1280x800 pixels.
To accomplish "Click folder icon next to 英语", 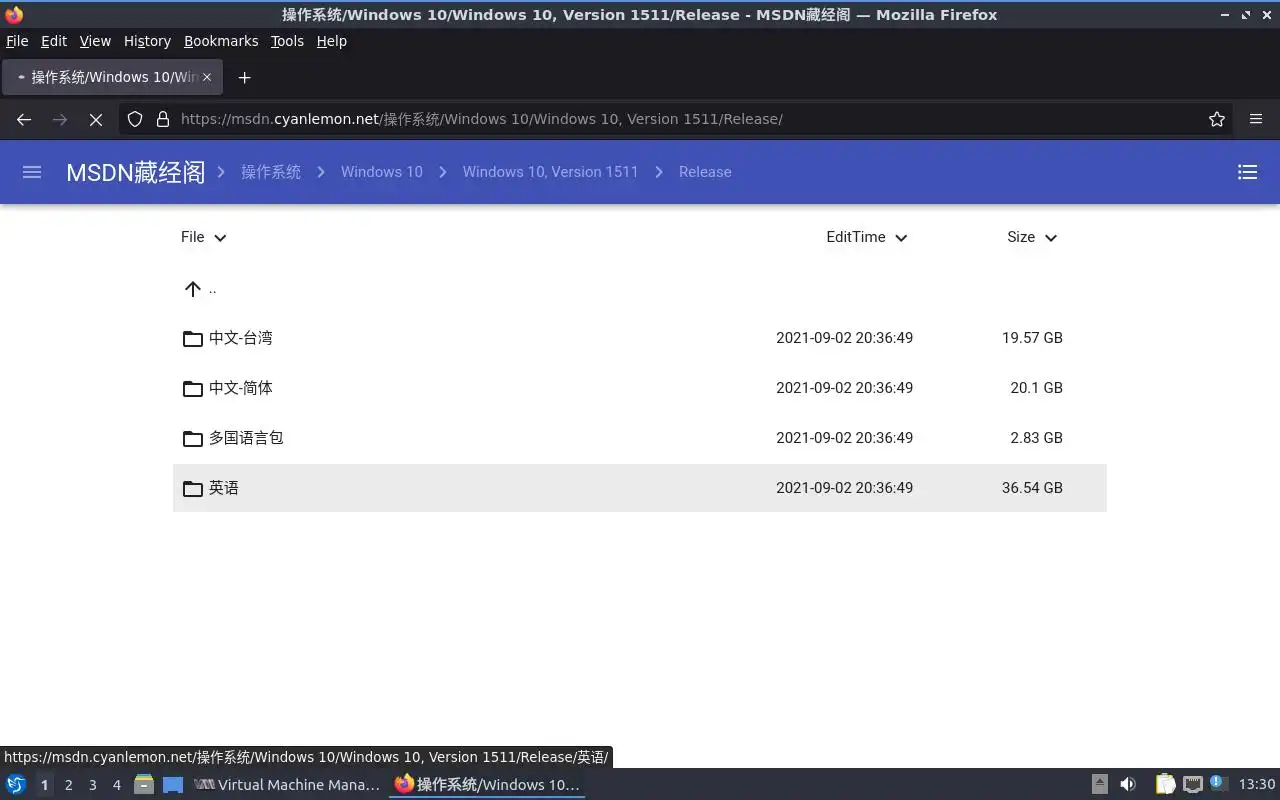I will click(x=193, y=488).
